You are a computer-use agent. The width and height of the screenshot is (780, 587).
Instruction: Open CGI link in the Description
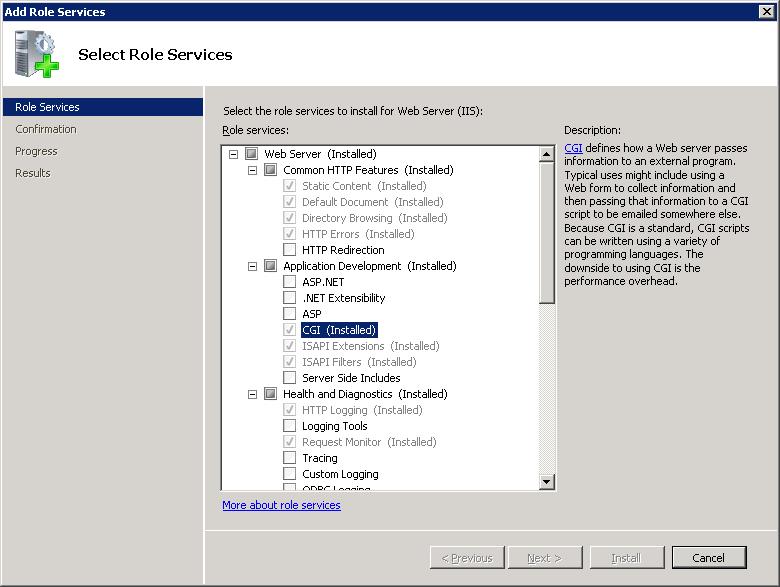point(573,148)
